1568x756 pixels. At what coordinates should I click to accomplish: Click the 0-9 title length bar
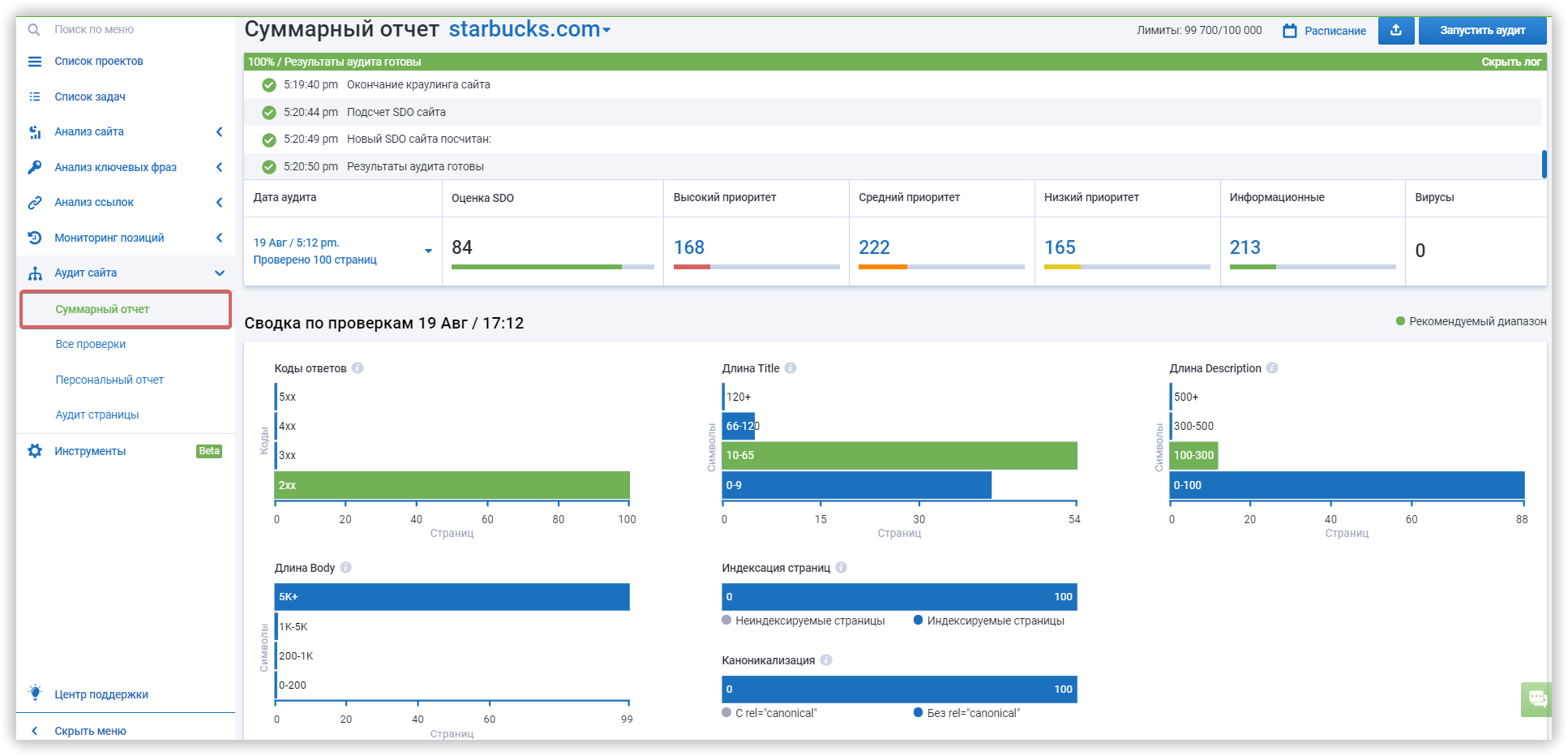(857, 485)
